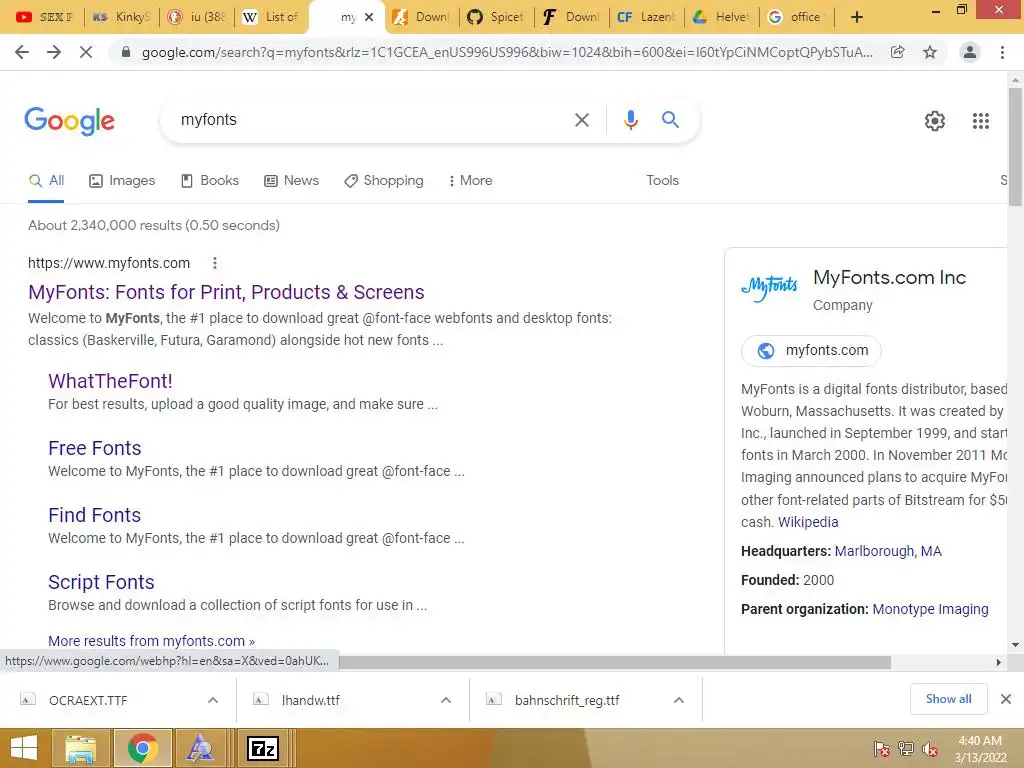Open the Chrome profile avatar
Screen dimensions: 1024x768
970,52
